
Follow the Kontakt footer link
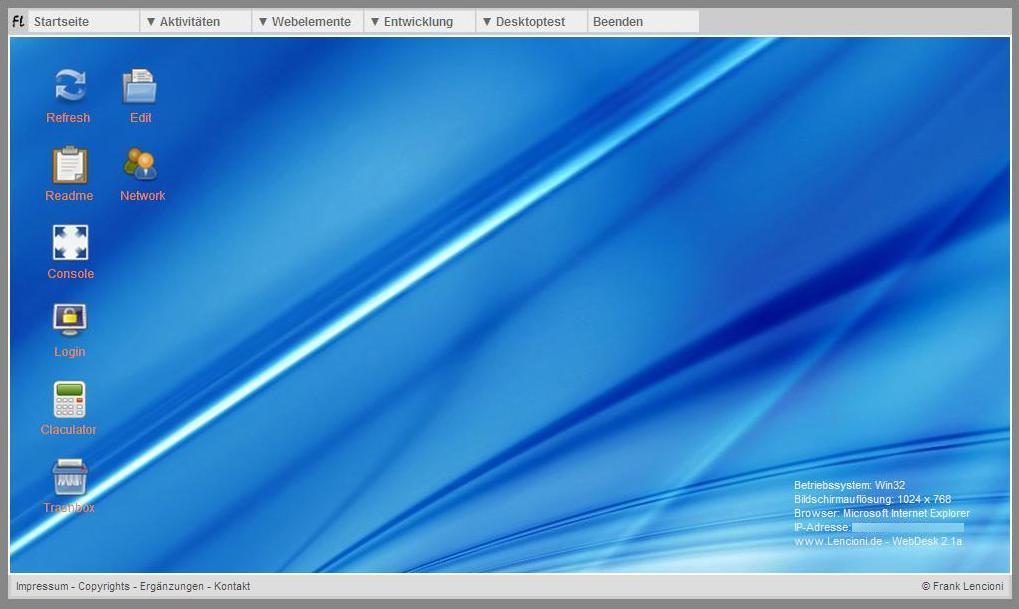point(232,587)
